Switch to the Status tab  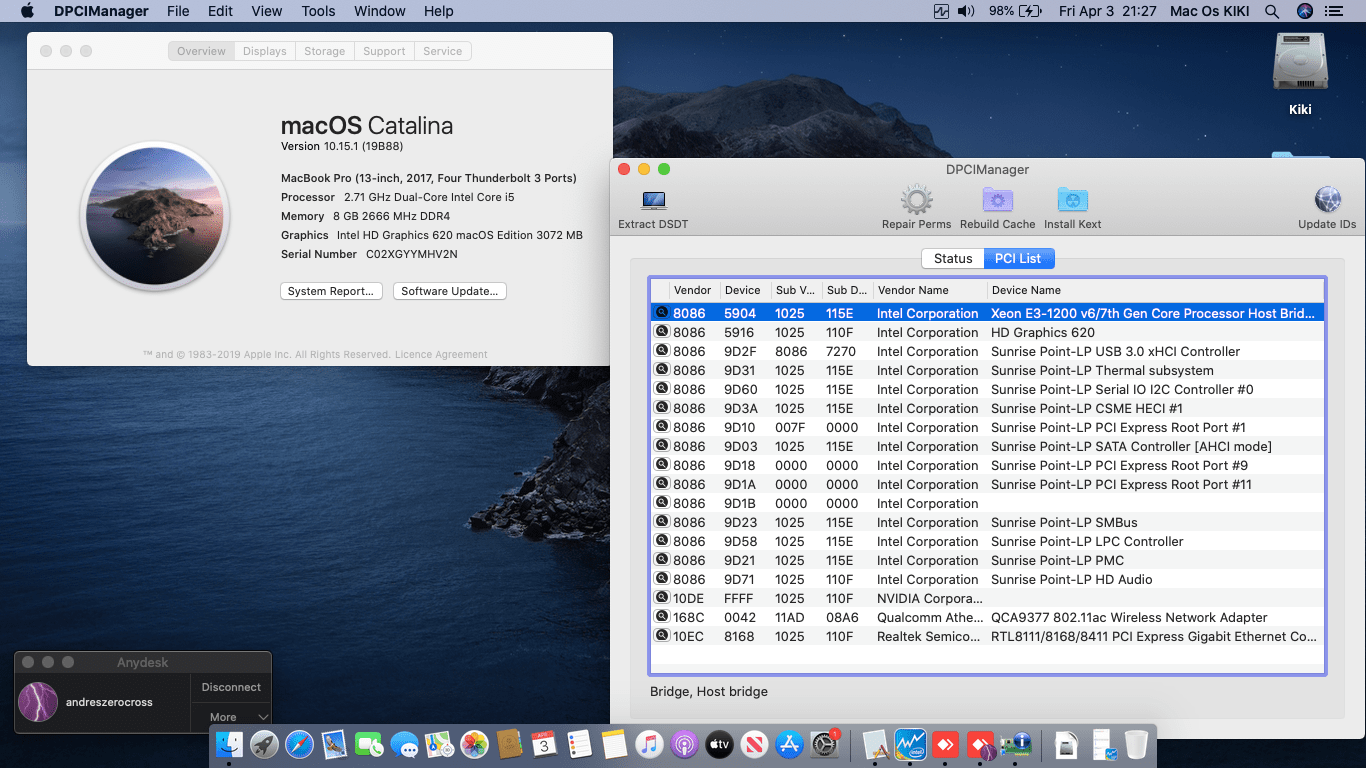pos(952,258)
